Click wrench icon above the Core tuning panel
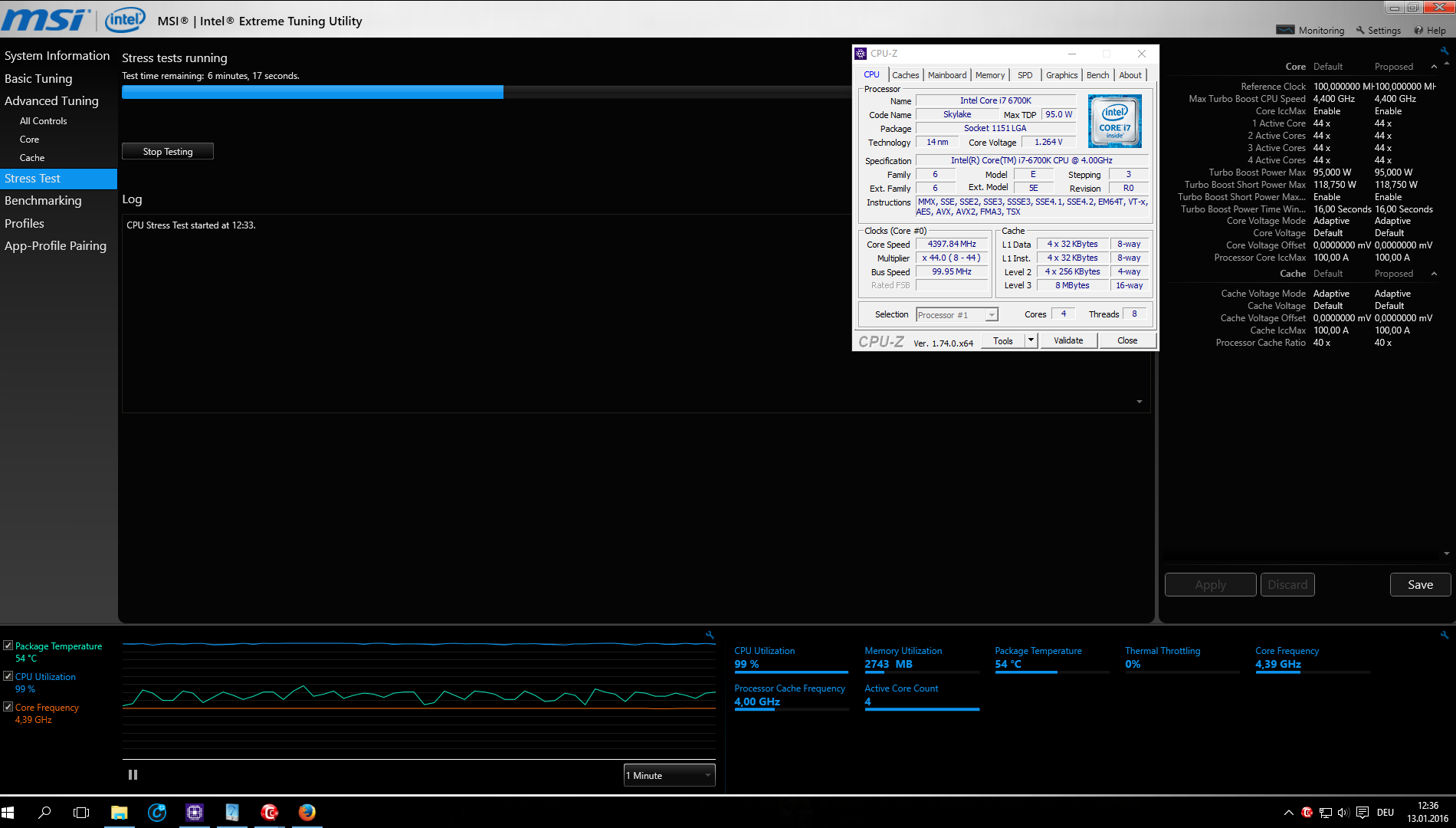The width and height of the screenshot is (1456, 828). (1445, 51)
